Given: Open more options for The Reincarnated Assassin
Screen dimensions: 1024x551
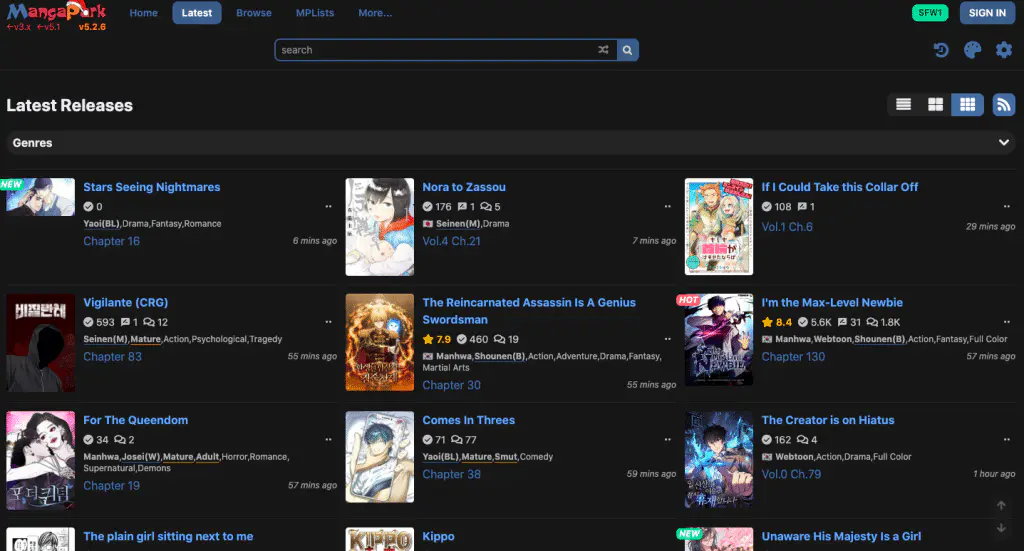Looking at the screenshot, I should click(667, 339).
